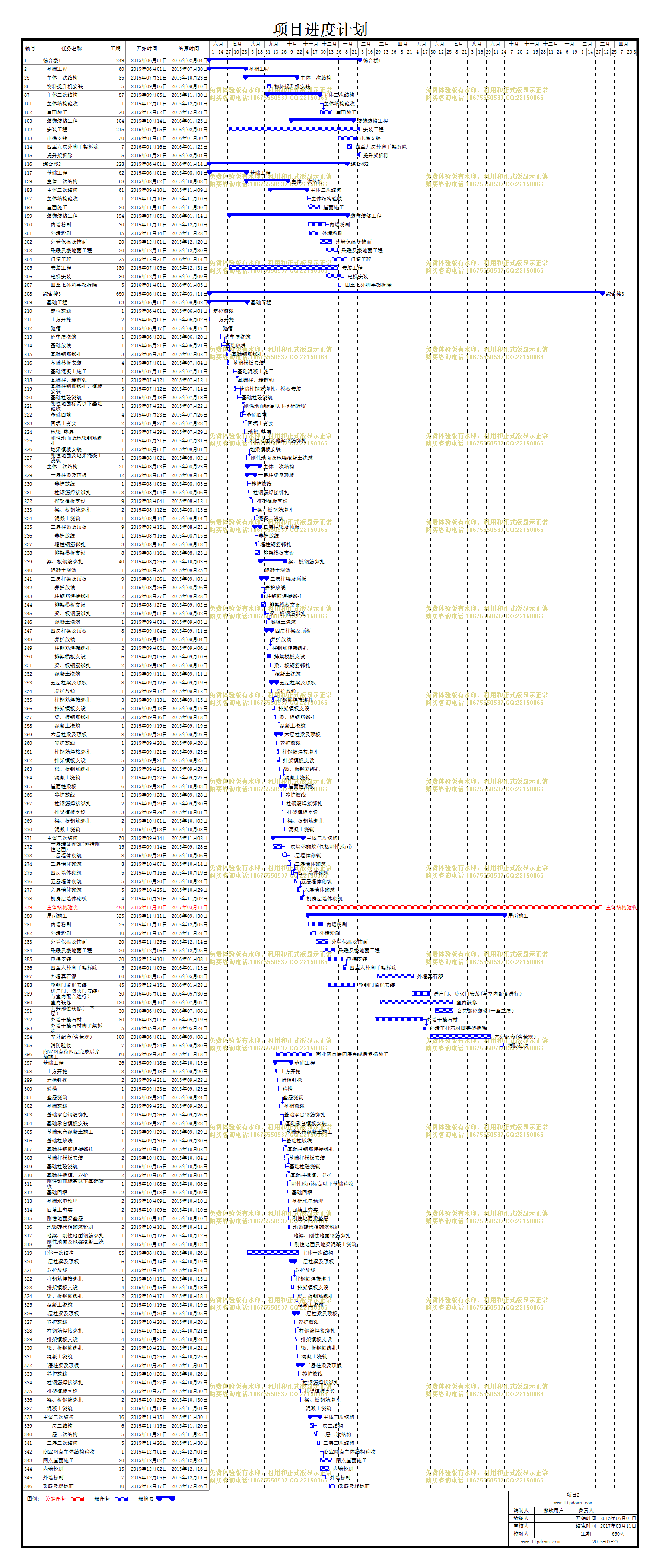Click the red 关键任务 legend swatch
Image resolution: width=659 pixels, height=1568 pixels.
(x=77, y=1498)
